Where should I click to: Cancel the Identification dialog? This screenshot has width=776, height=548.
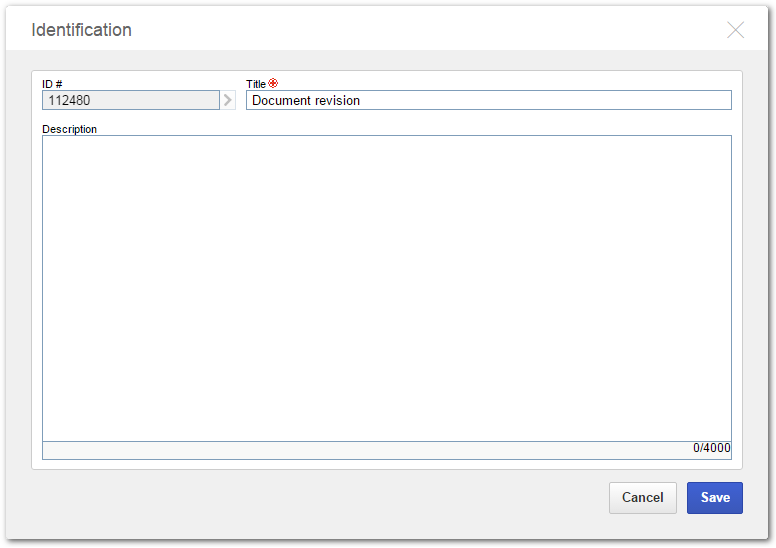(x=642, y=498)
